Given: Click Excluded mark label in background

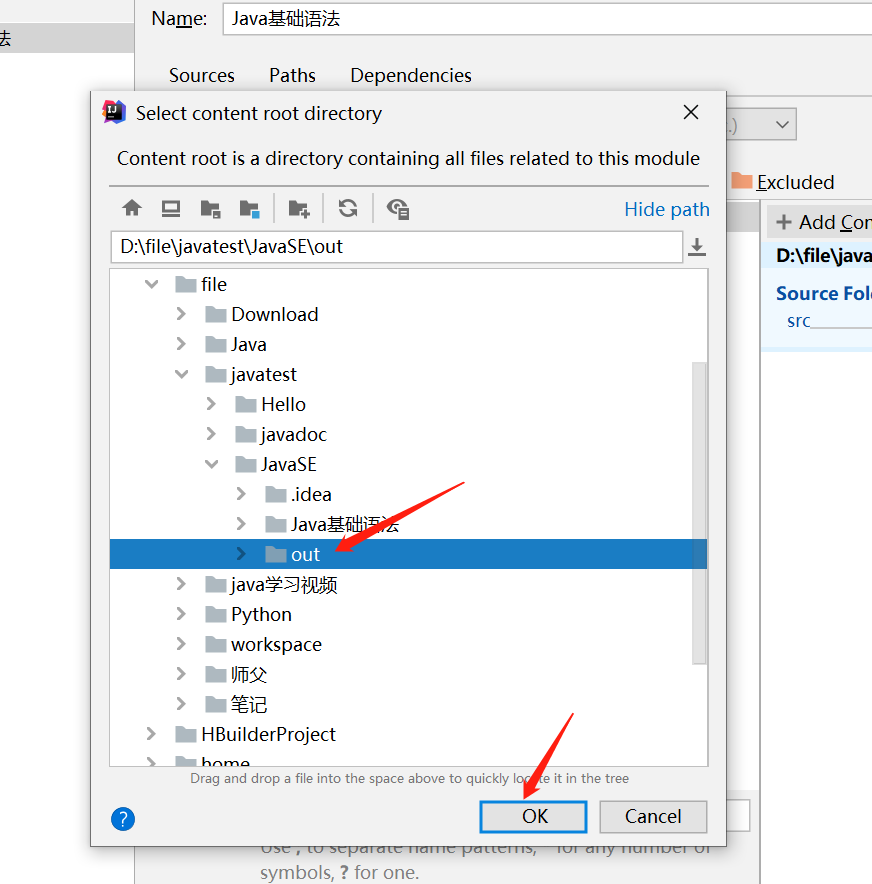Looking at the screenshot, I should (795, 182).
